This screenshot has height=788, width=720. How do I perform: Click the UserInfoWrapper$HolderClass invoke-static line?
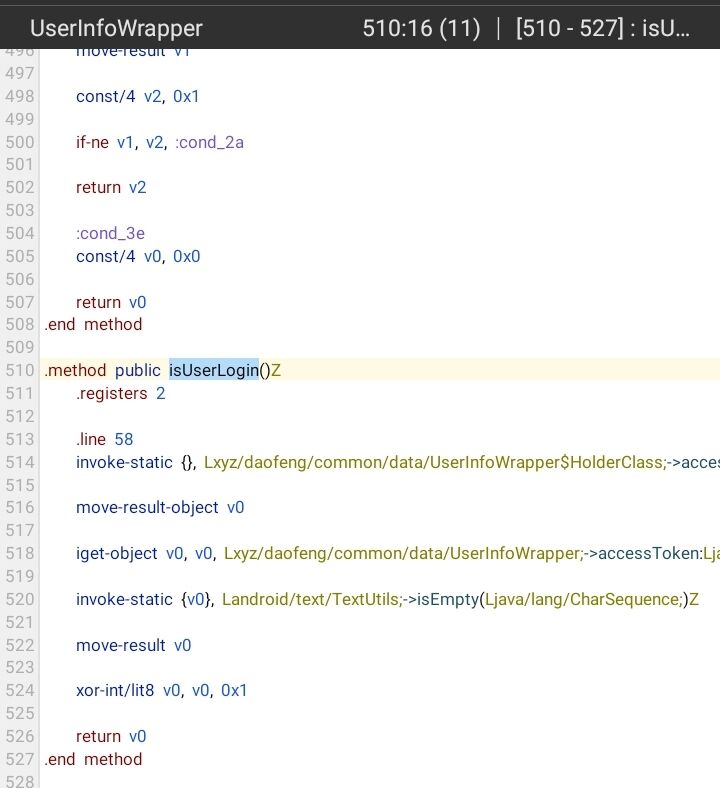(x=398, y=462)
